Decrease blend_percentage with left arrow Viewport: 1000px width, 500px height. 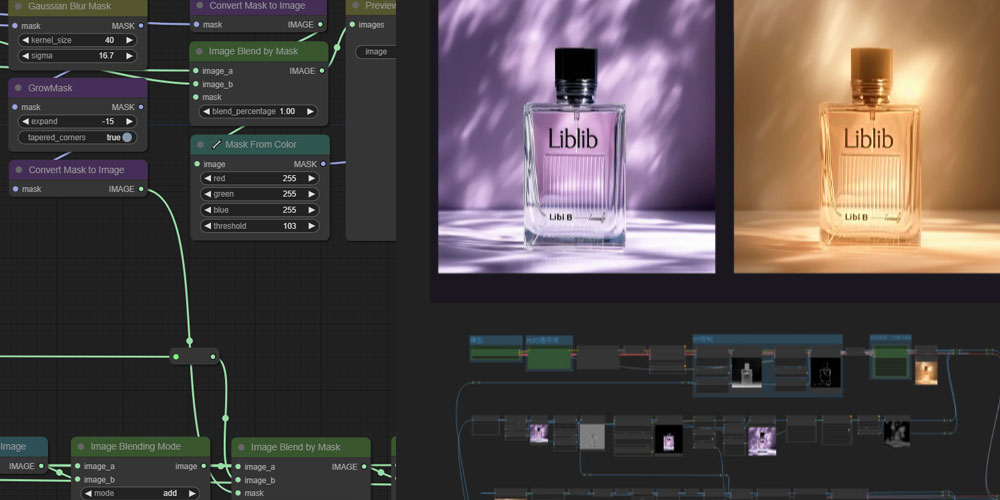click(207, 111)
